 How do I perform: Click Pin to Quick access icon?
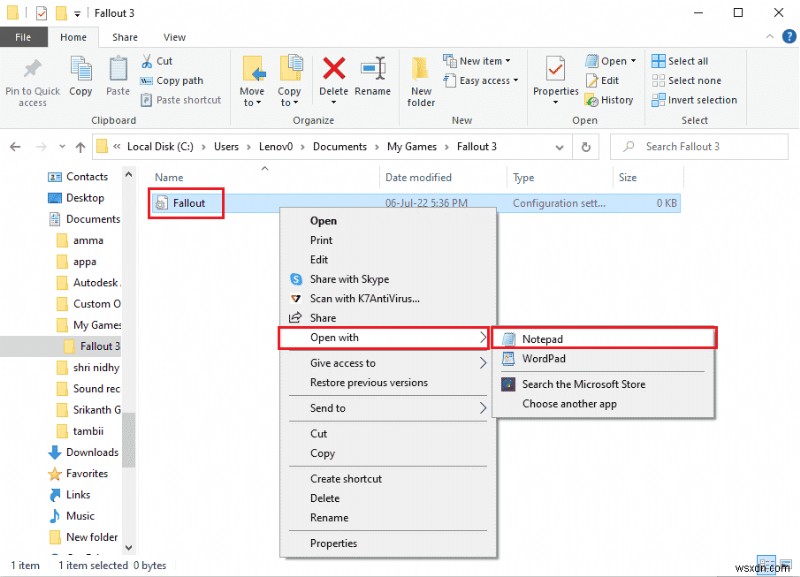click(x=33, y=68)
